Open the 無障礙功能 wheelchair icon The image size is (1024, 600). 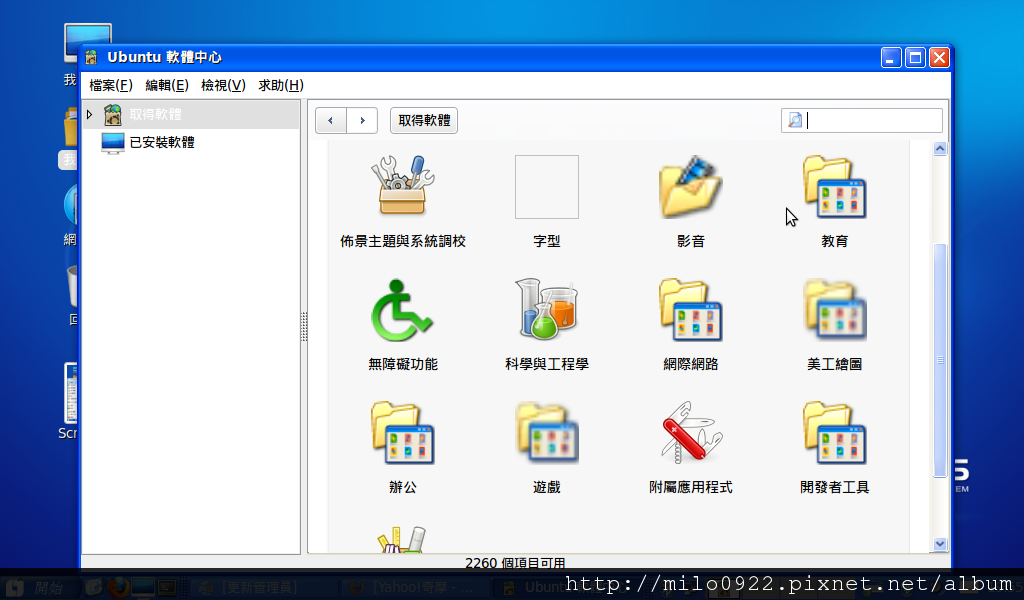coord(402,310)
